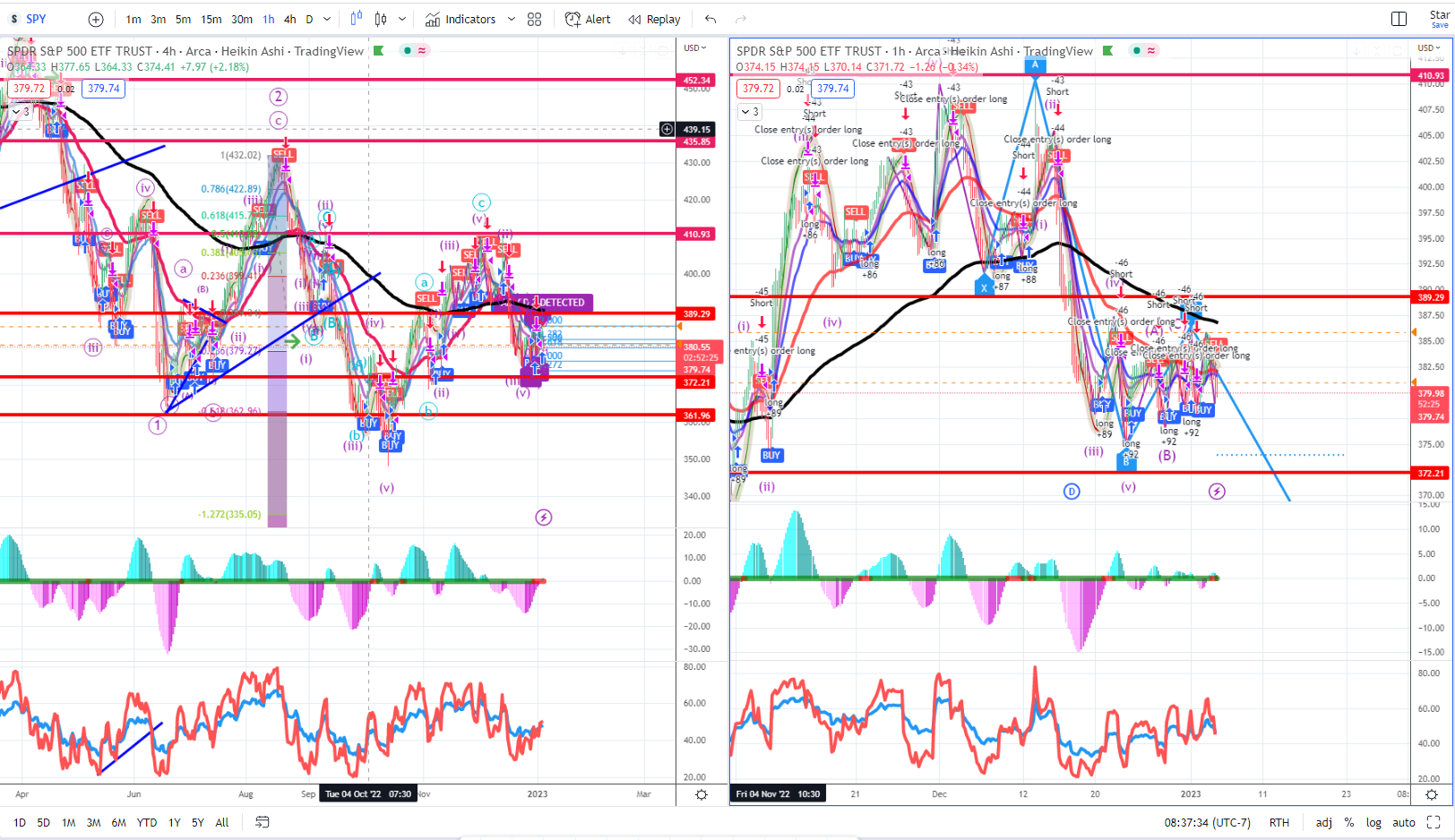Open 4h chart time axis settings gear

click(702, 794)
